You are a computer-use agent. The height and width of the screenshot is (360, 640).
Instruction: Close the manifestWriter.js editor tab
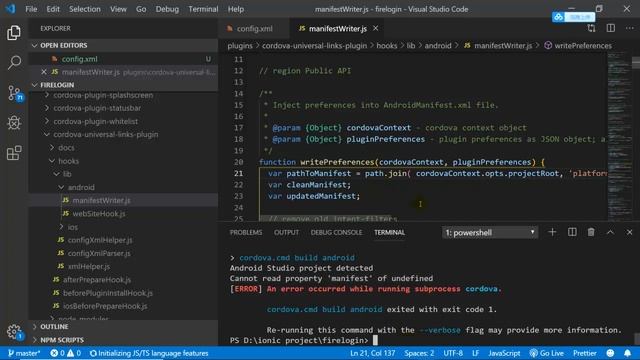coord(376,28)
